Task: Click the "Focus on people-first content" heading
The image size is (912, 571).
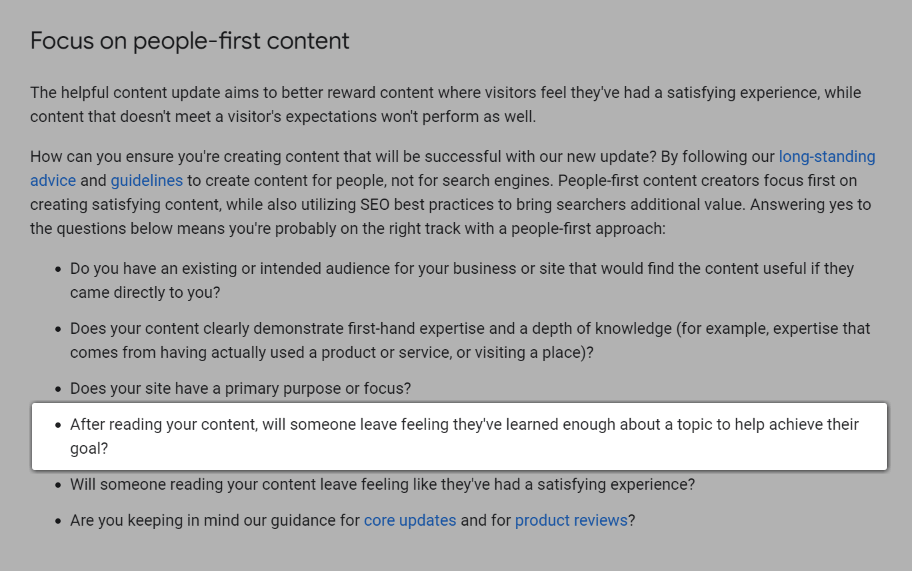Action: (190, 41)
